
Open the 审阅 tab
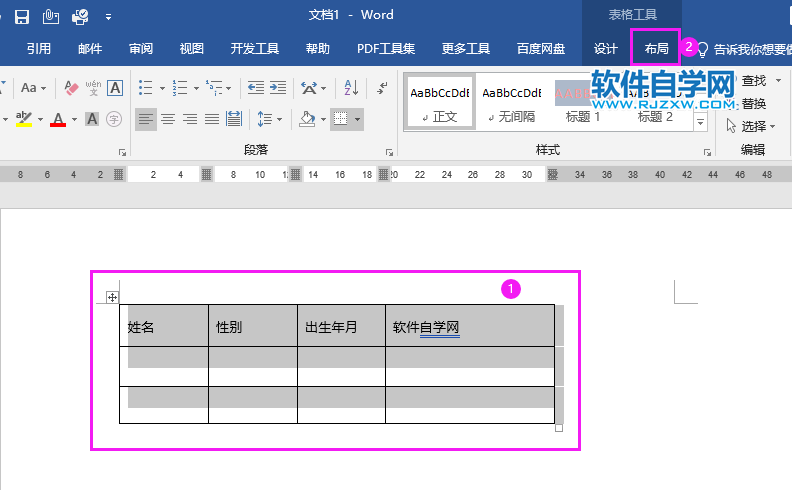tap(140, 48)
